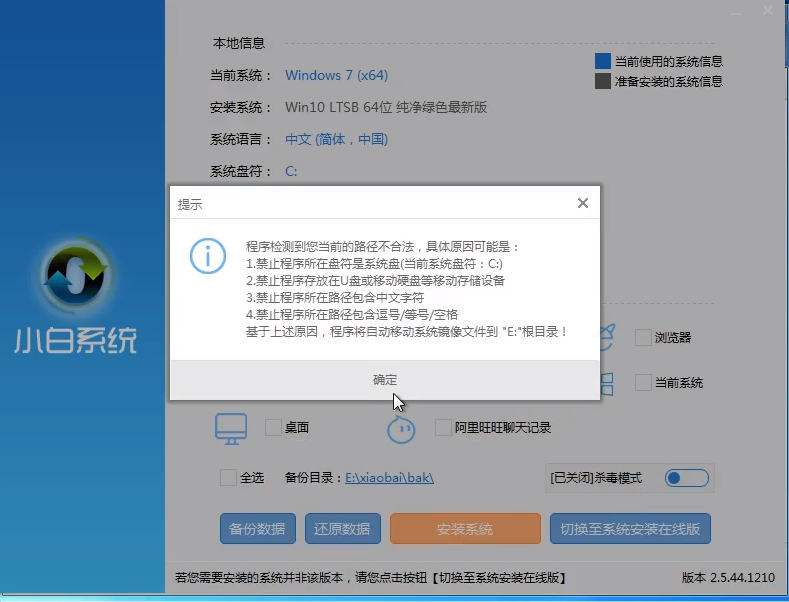Click the blue 当前使用的系统信息 legend swatch
This screenshot has height=602, width=789.
[x=602, y=62]
